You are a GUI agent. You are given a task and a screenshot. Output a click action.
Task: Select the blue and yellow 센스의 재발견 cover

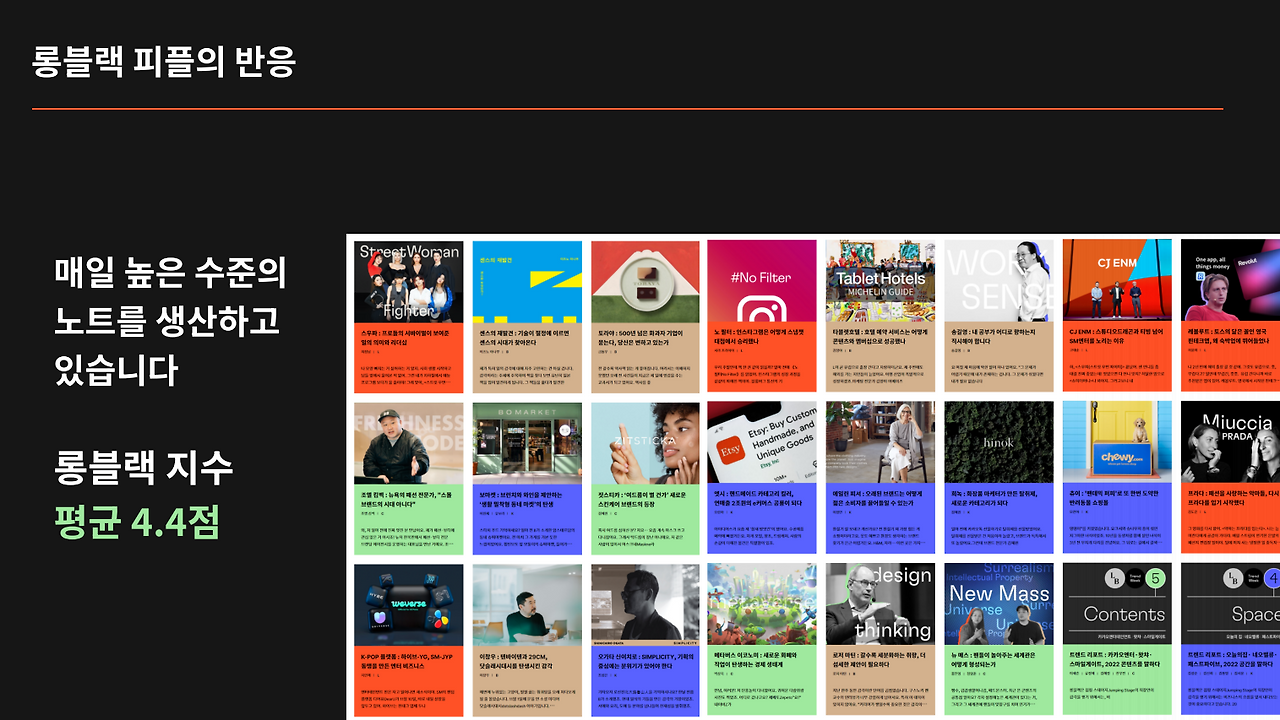point(527,281)
